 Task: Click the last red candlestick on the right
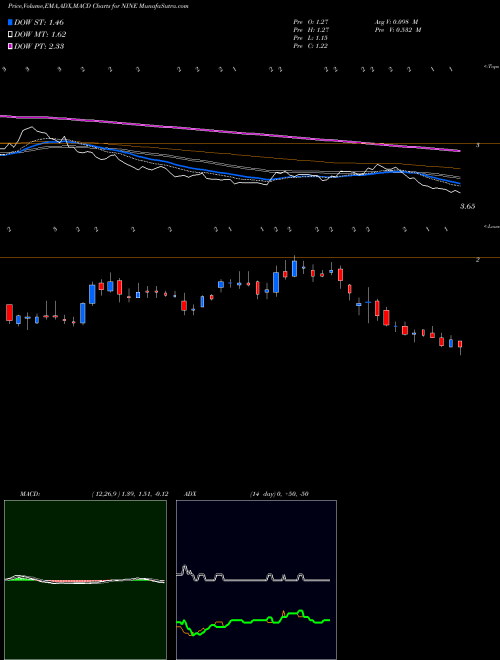(x=460, y=348)
